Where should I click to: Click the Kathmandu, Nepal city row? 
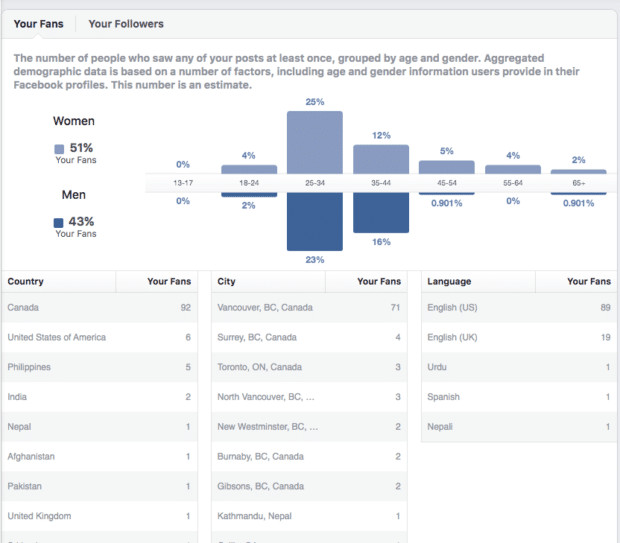coord(309,516)
